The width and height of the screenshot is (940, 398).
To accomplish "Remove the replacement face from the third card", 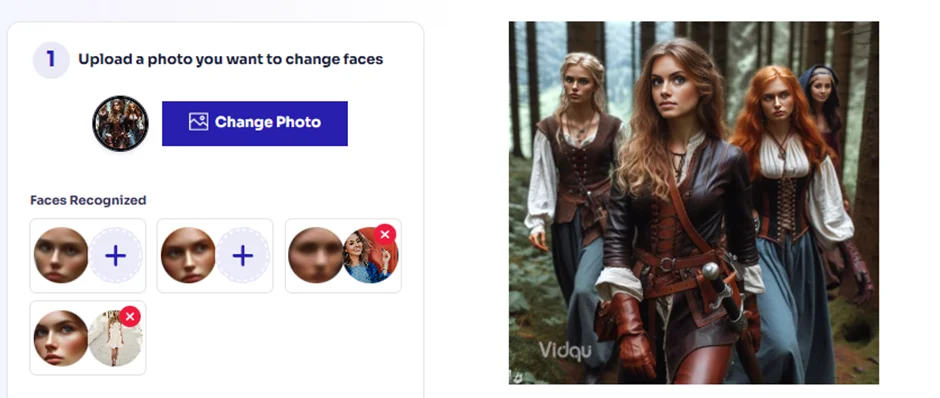I will tap(385, 234).
